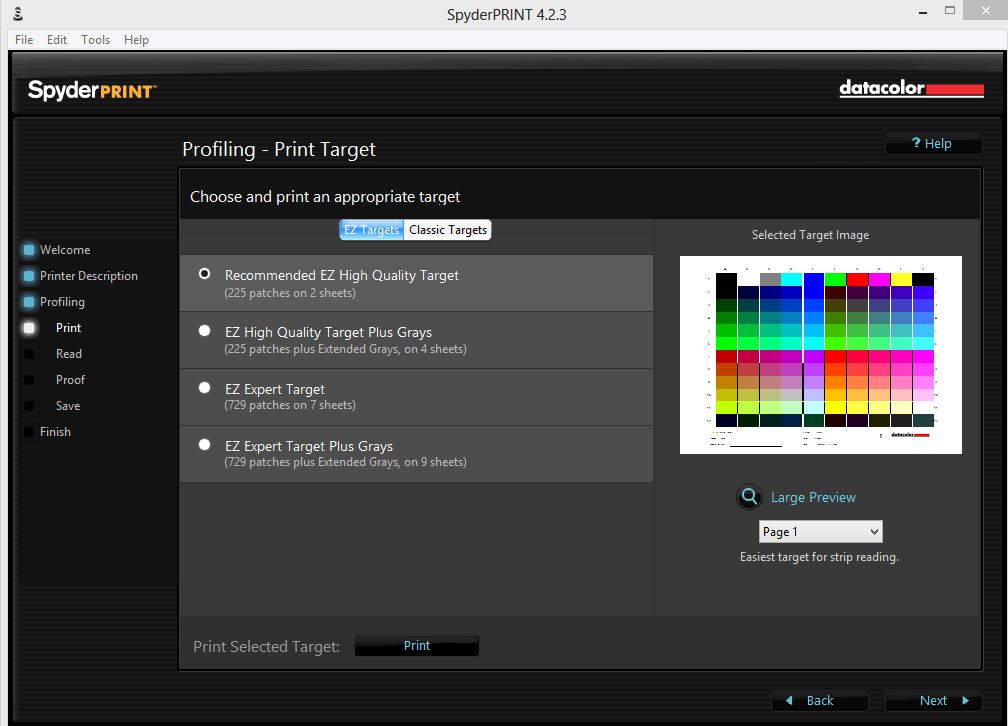
Task: Go to Profiling step in sidebar
Action: [62, 302]
